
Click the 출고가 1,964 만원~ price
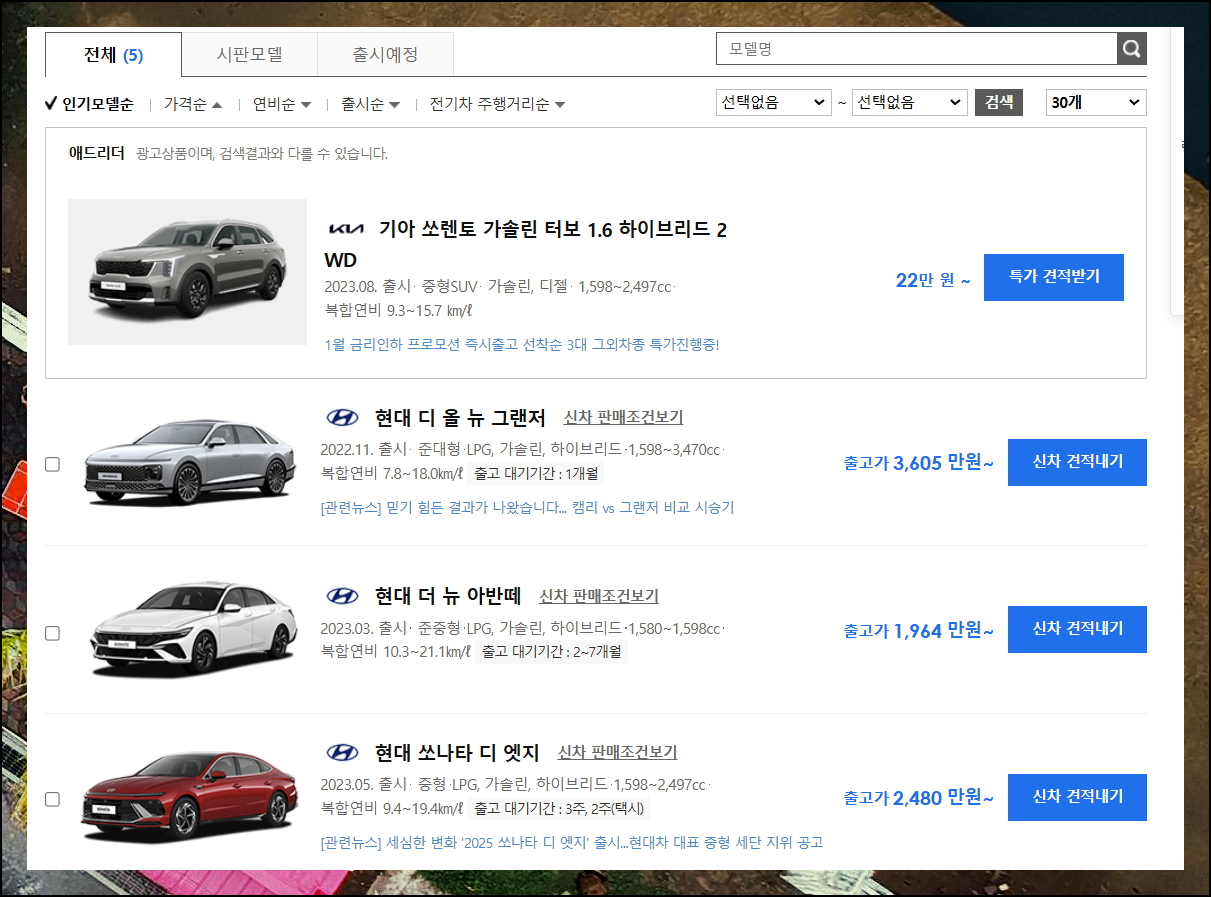918,631
